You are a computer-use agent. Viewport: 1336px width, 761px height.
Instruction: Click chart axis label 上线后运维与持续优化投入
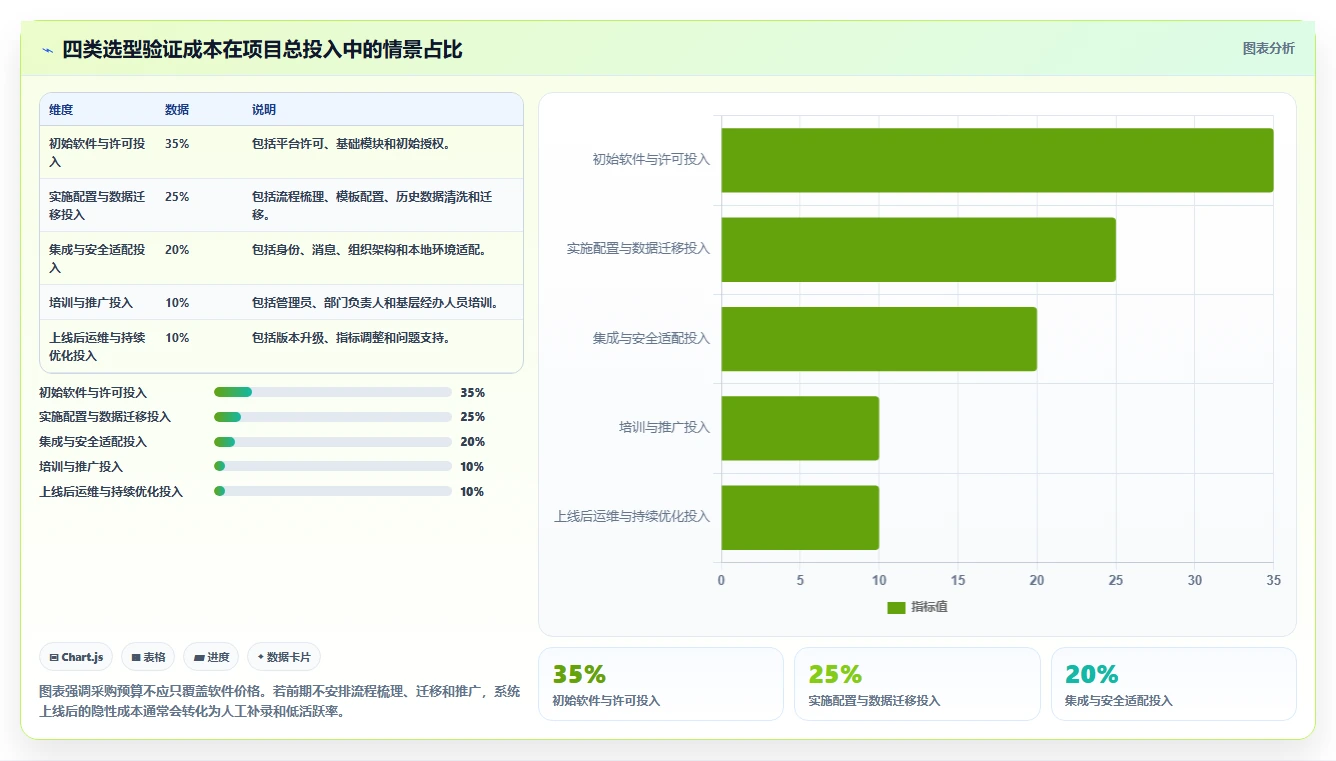[632, 517]
